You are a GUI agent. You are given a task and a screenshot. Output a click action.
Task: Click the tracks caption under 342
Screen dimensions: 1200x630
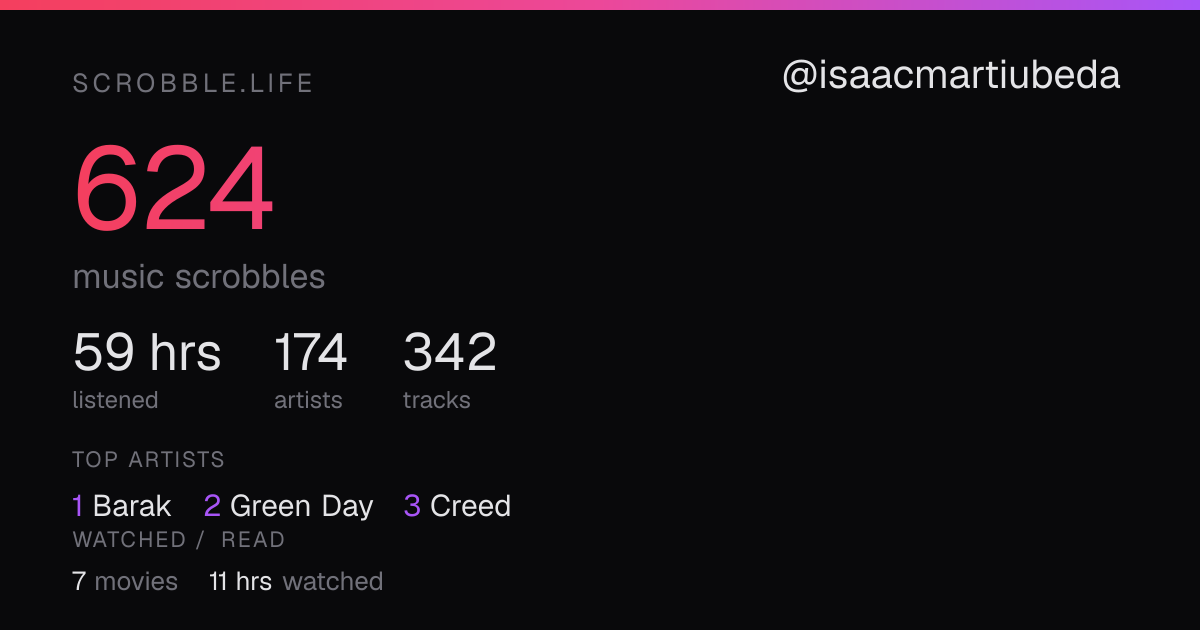(x=437, y=400)
